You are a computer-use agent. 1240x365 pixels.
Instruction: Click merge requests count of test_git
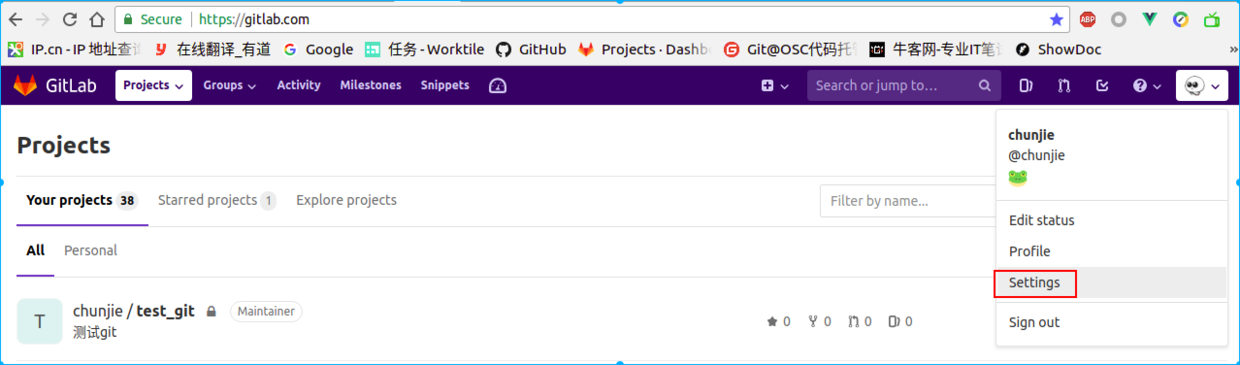point(859,321)
